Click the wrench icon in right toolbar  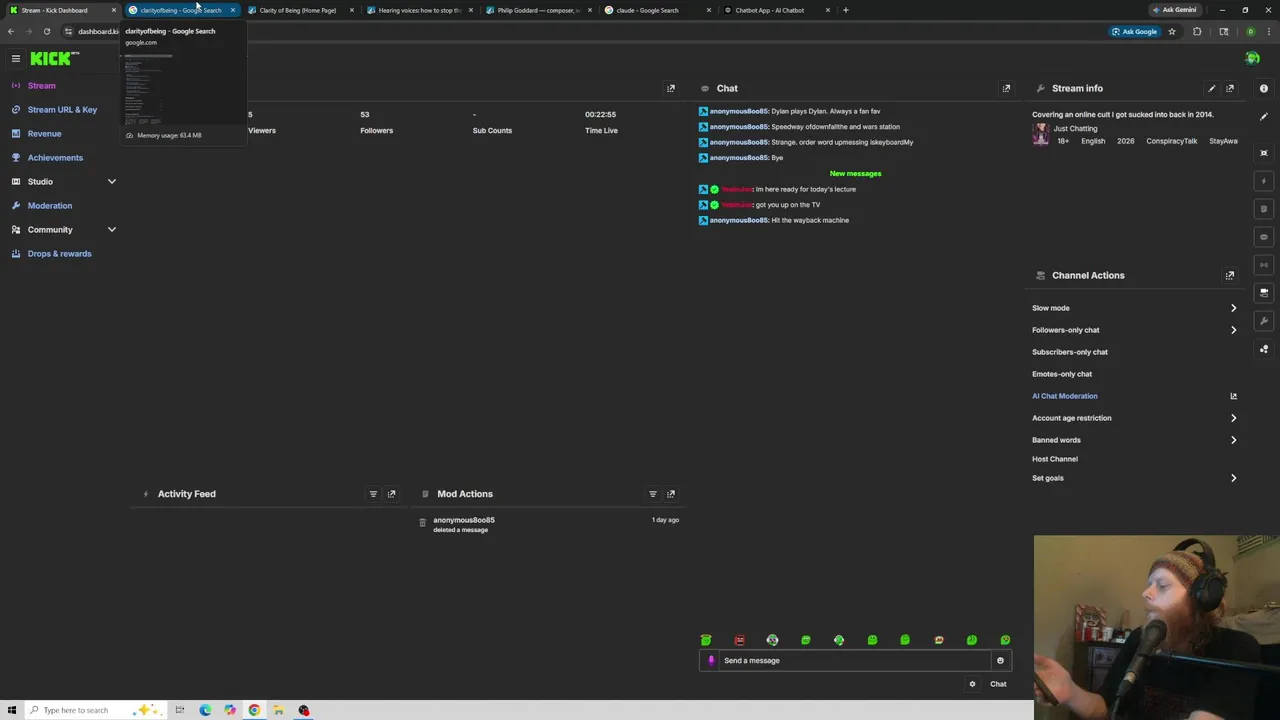1264,321
